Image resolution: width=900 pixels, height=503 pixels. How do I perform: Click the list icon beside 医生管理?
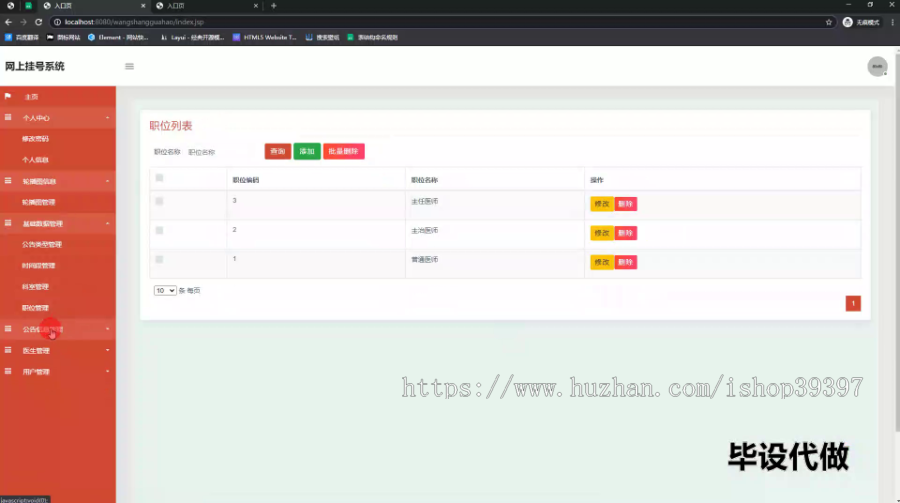click(8, 350)
